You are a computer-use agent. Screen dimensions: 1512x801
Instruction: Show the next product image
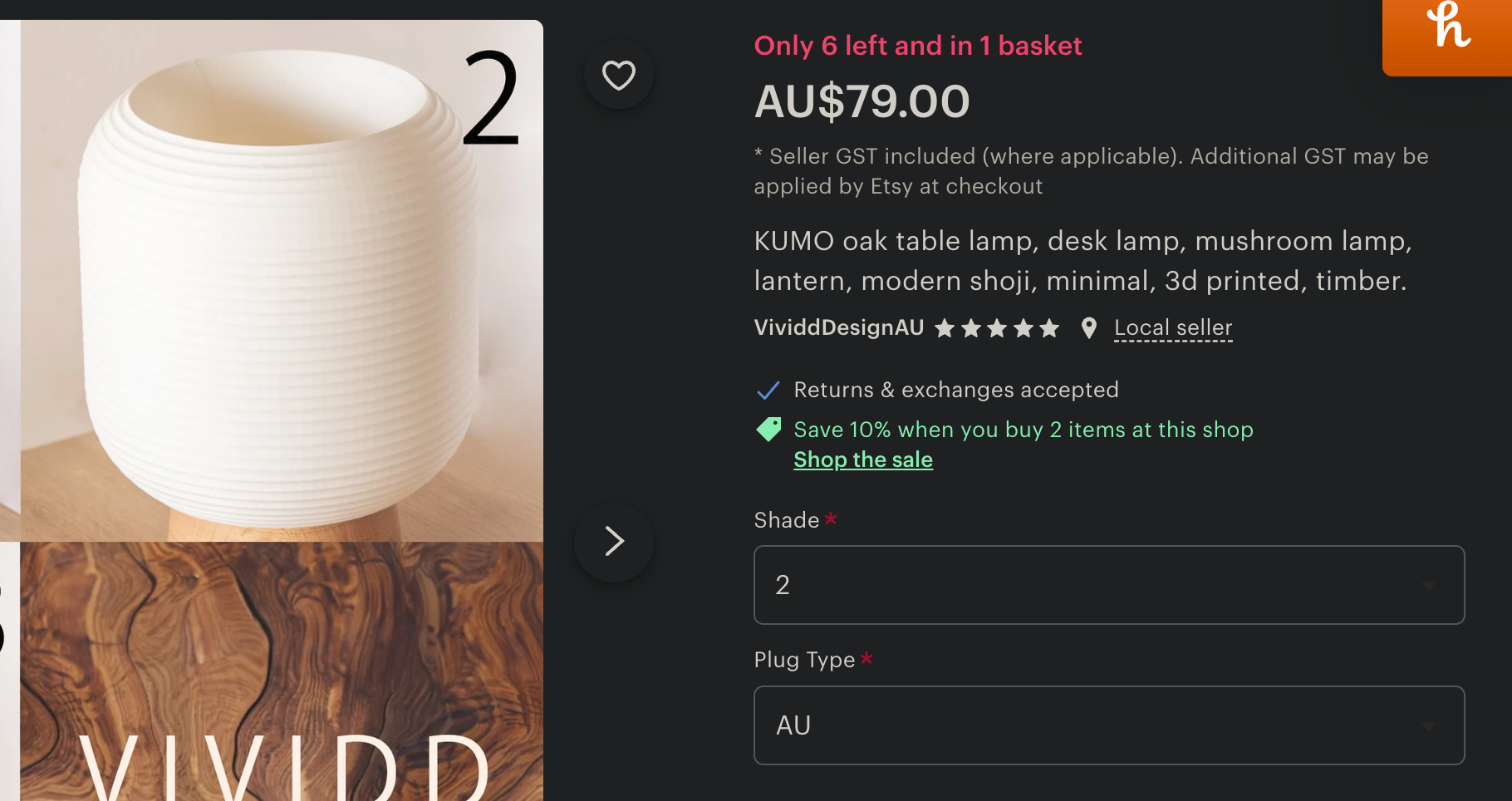pyautogui.click(x=614, y=542)
